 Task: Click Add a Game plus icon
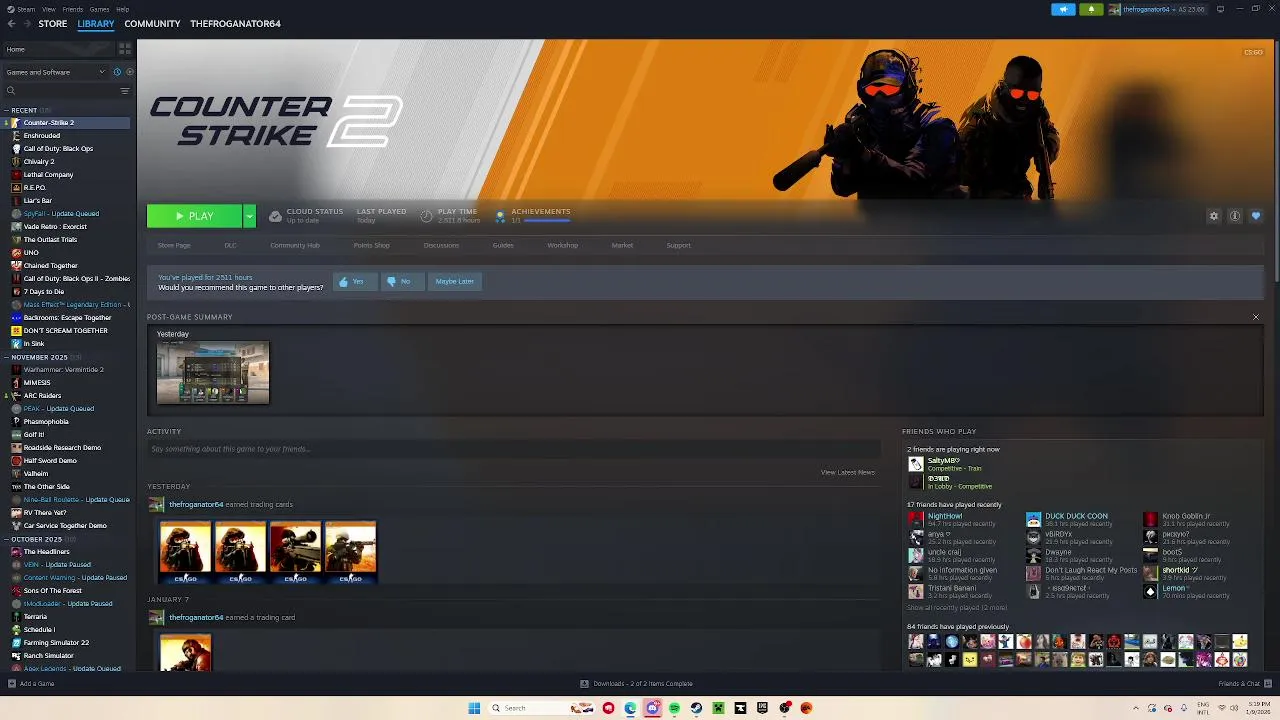11,683
